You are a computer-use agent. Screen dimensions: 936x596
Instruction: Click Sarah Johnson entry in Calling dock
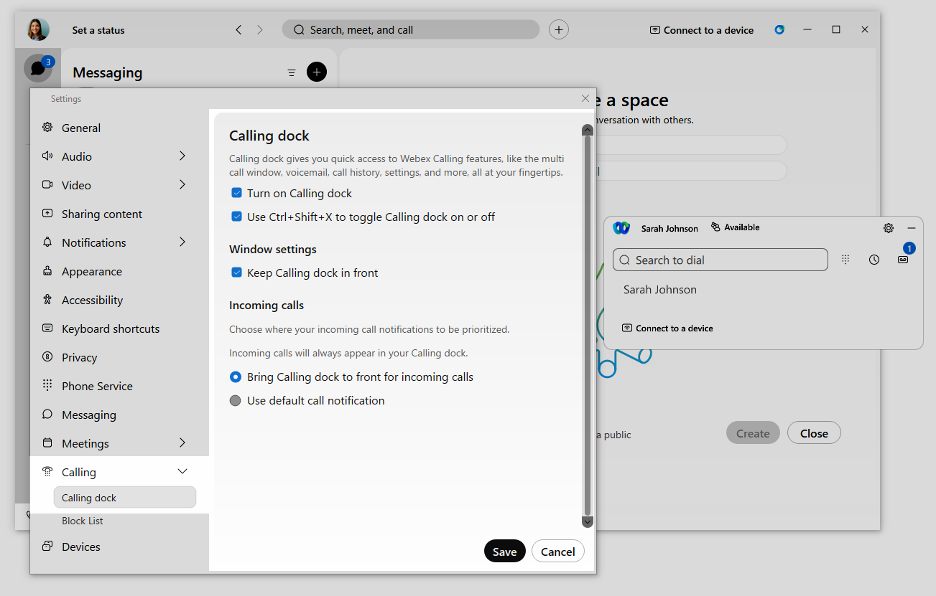(660, 290)
